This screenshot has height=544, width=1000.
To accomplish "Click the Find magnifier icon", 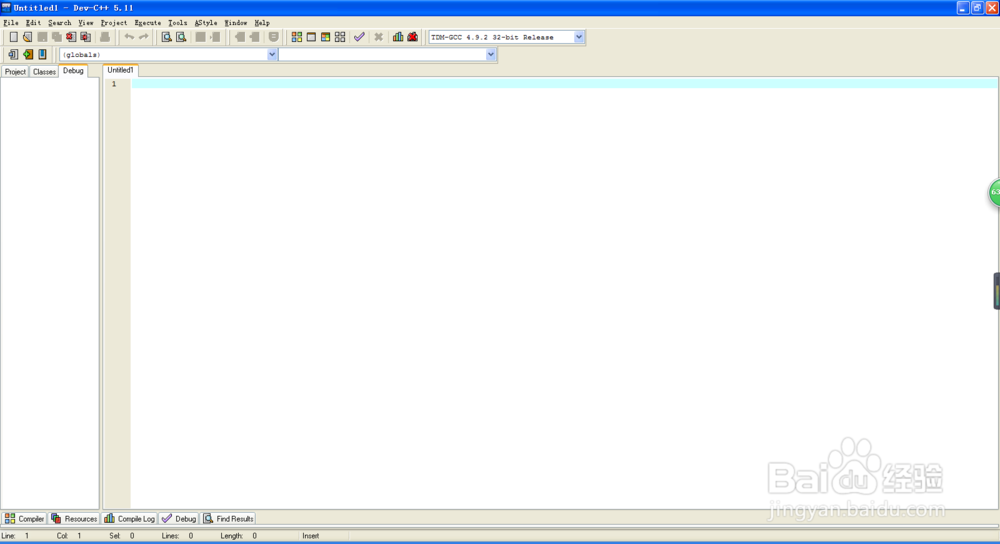I will (166, 37).
